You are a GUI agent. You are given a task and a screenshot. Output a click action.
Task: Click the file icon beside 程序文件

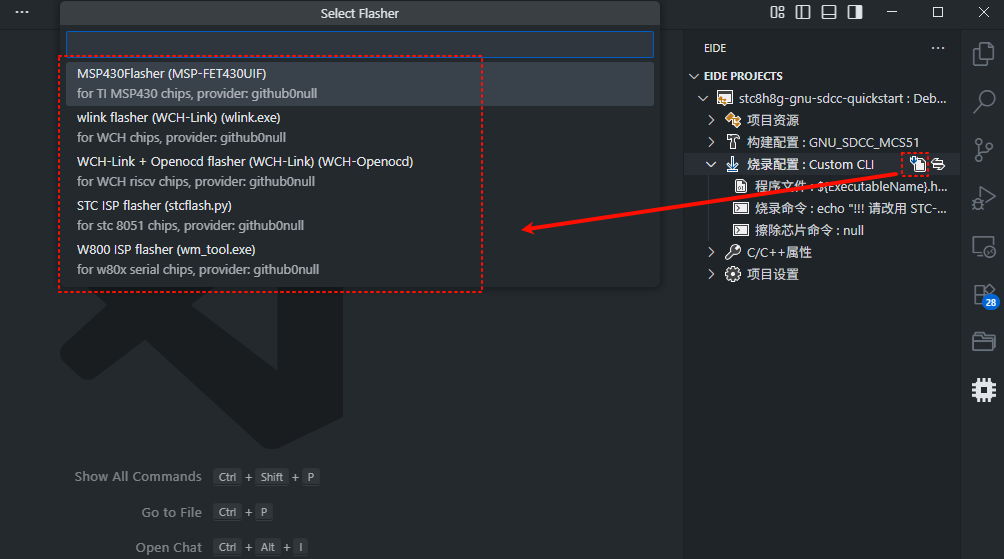pos(741,186)
